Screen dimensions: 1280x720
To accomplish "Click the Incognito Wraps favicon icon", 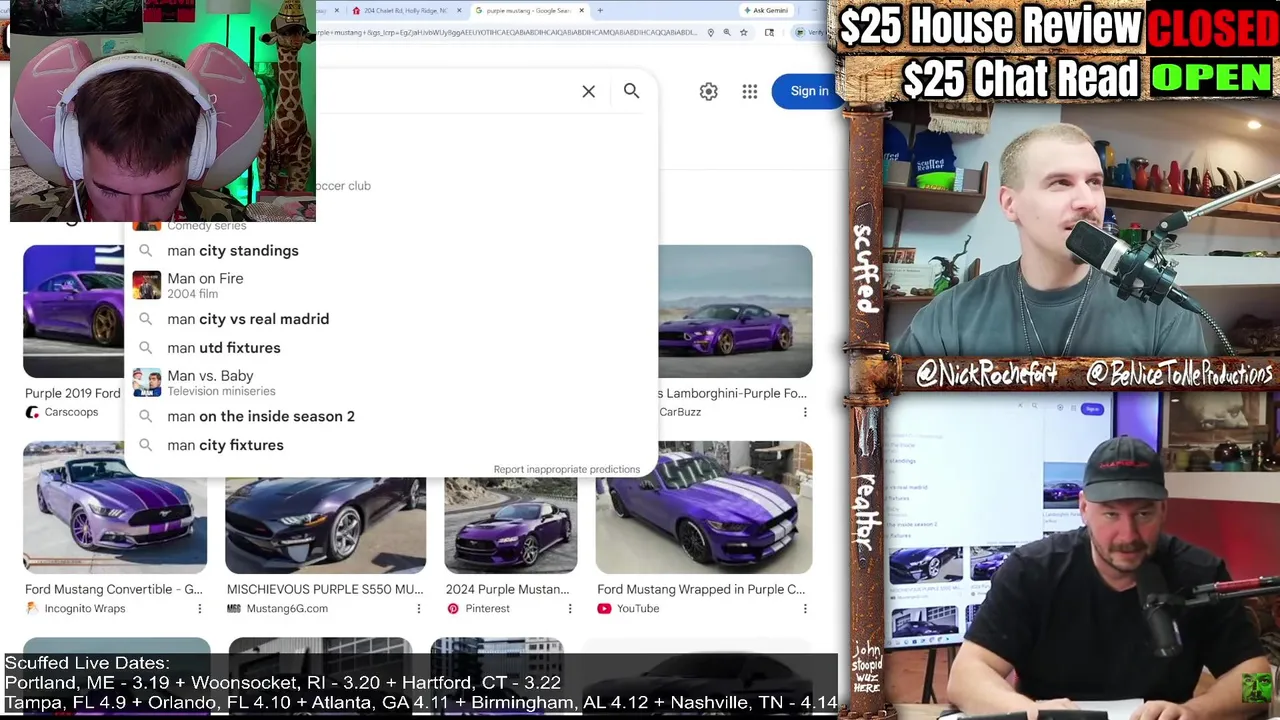I will click(32, 608).
